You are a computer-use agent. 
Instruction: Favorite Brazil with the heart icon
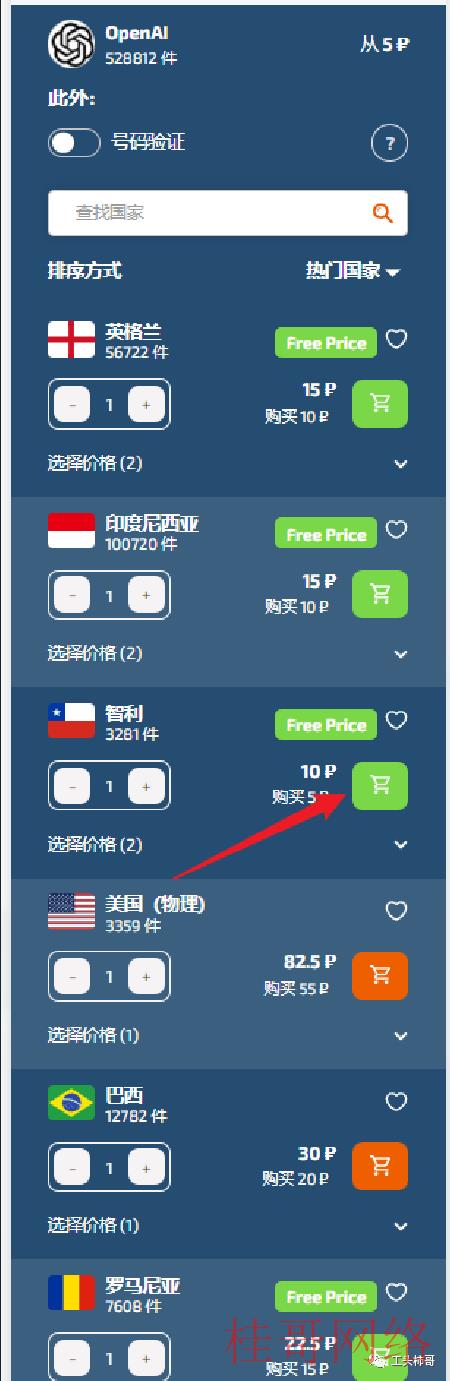396,1101
